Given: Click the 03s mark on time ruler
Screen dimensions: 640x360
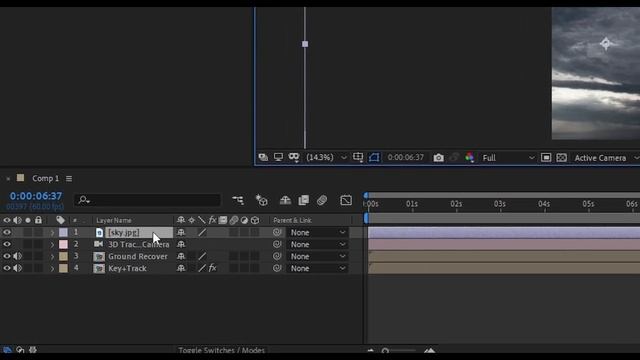Looking at the screenshot, I should 500,204.
